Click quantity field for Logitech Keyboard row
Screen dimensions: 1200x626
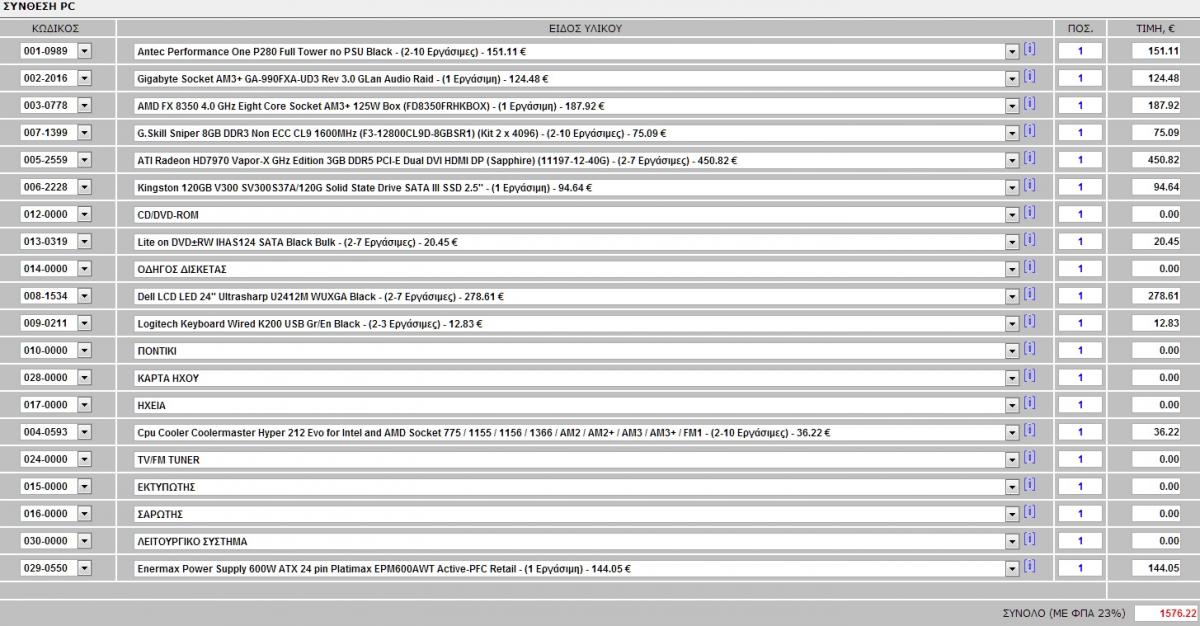click(x=1081, y=324)
